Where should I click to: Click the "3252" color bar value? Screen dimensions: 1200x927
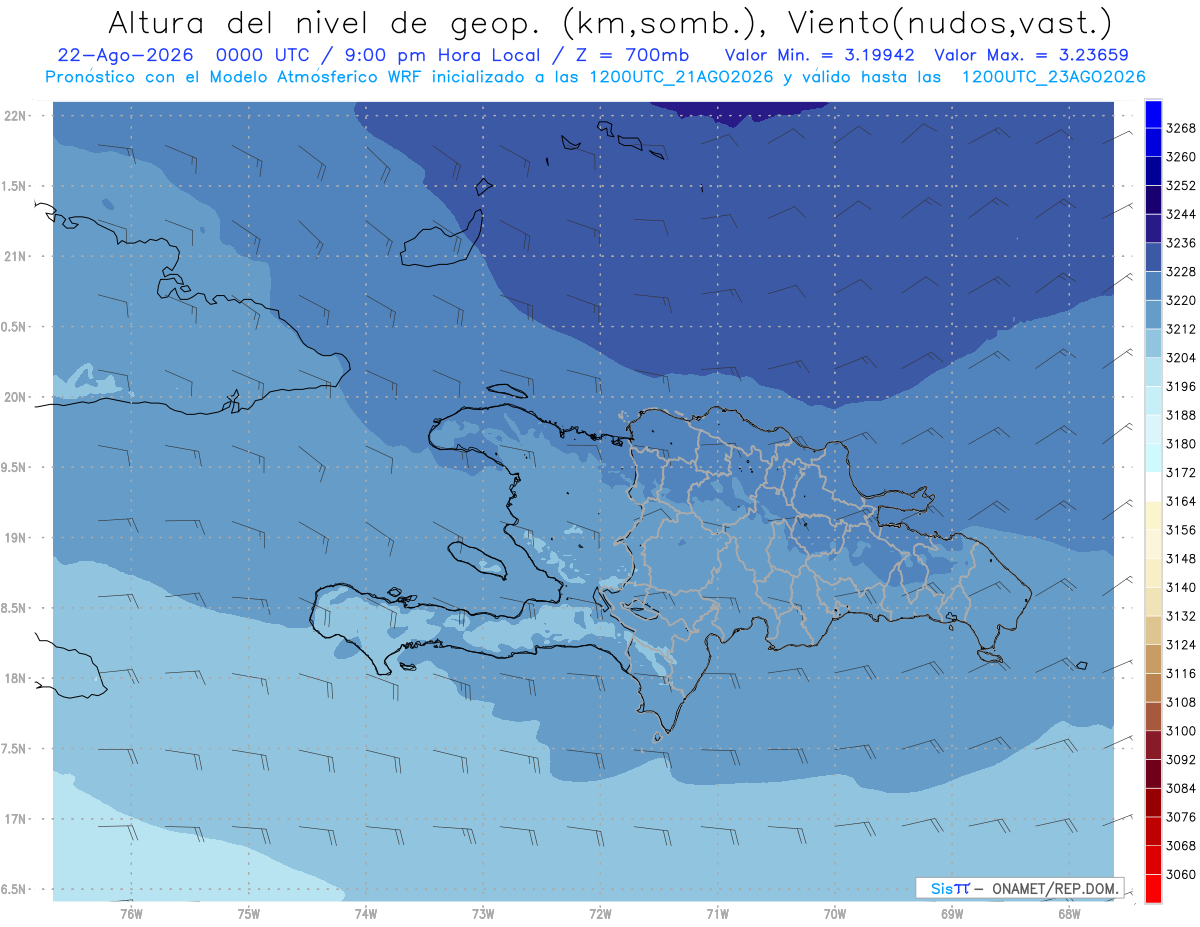pyautogui.click(x=1182, y=185)
